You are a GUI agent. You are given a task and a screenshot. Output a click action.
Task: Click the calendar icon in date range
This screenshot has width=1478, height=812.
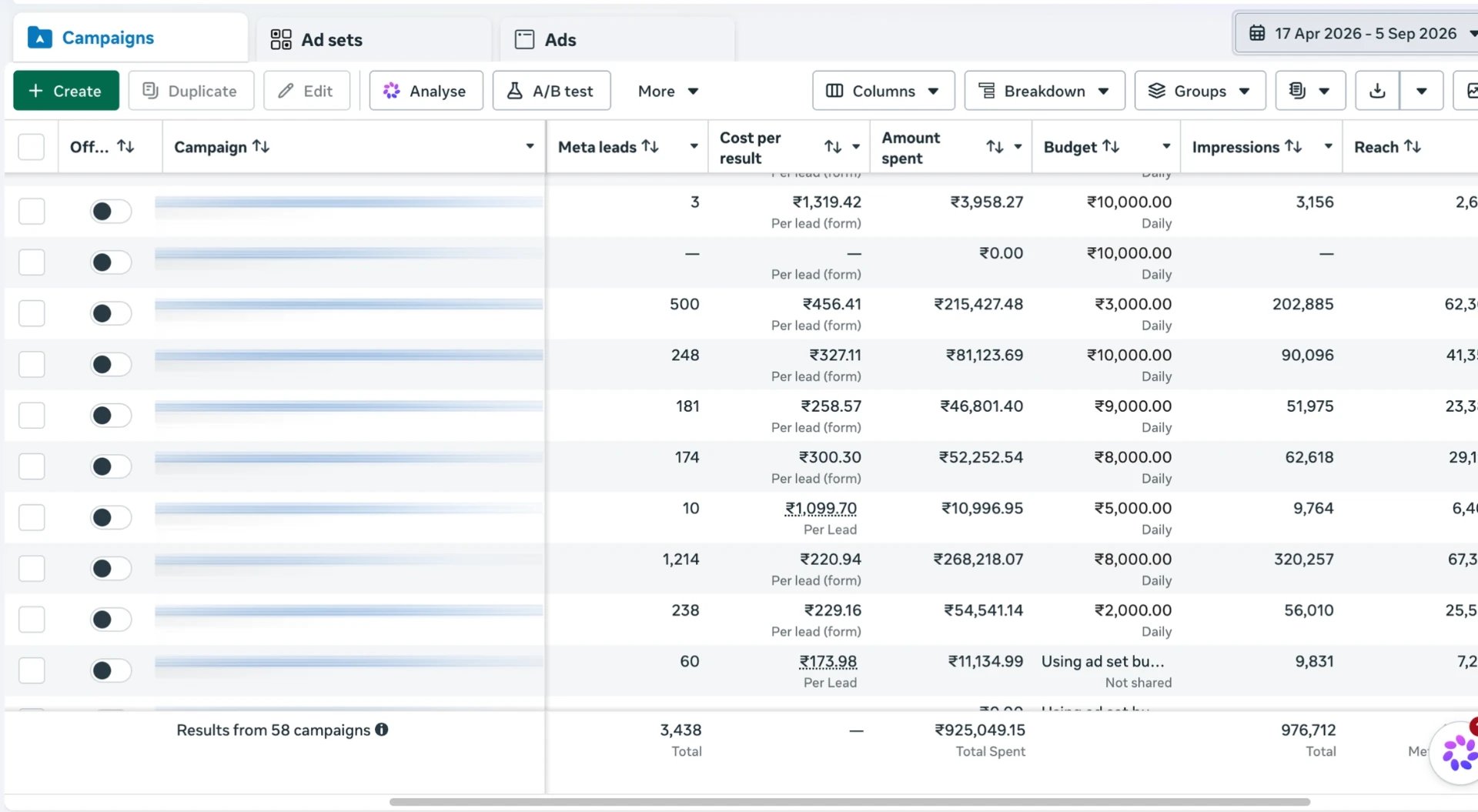[1257, 33]
